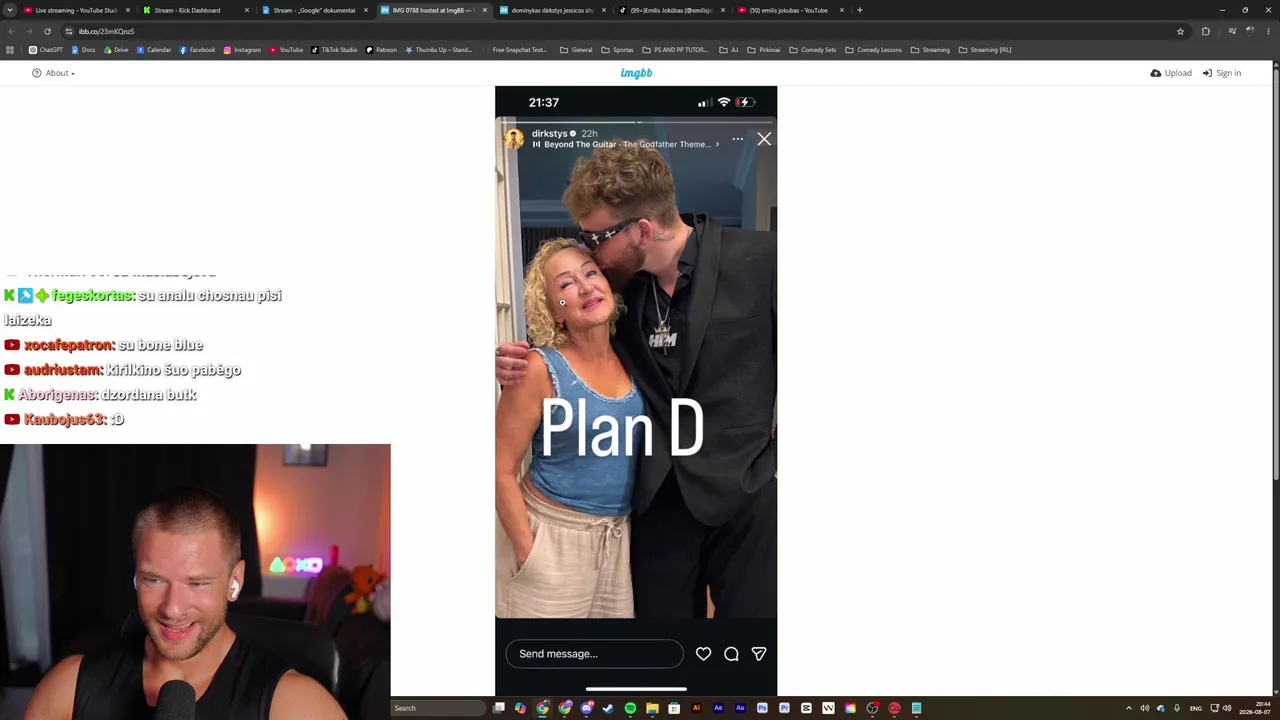This screenshot has width=1280, height=720.
Task: Expand the About dropdown menu
Action: tap(54, 73)
